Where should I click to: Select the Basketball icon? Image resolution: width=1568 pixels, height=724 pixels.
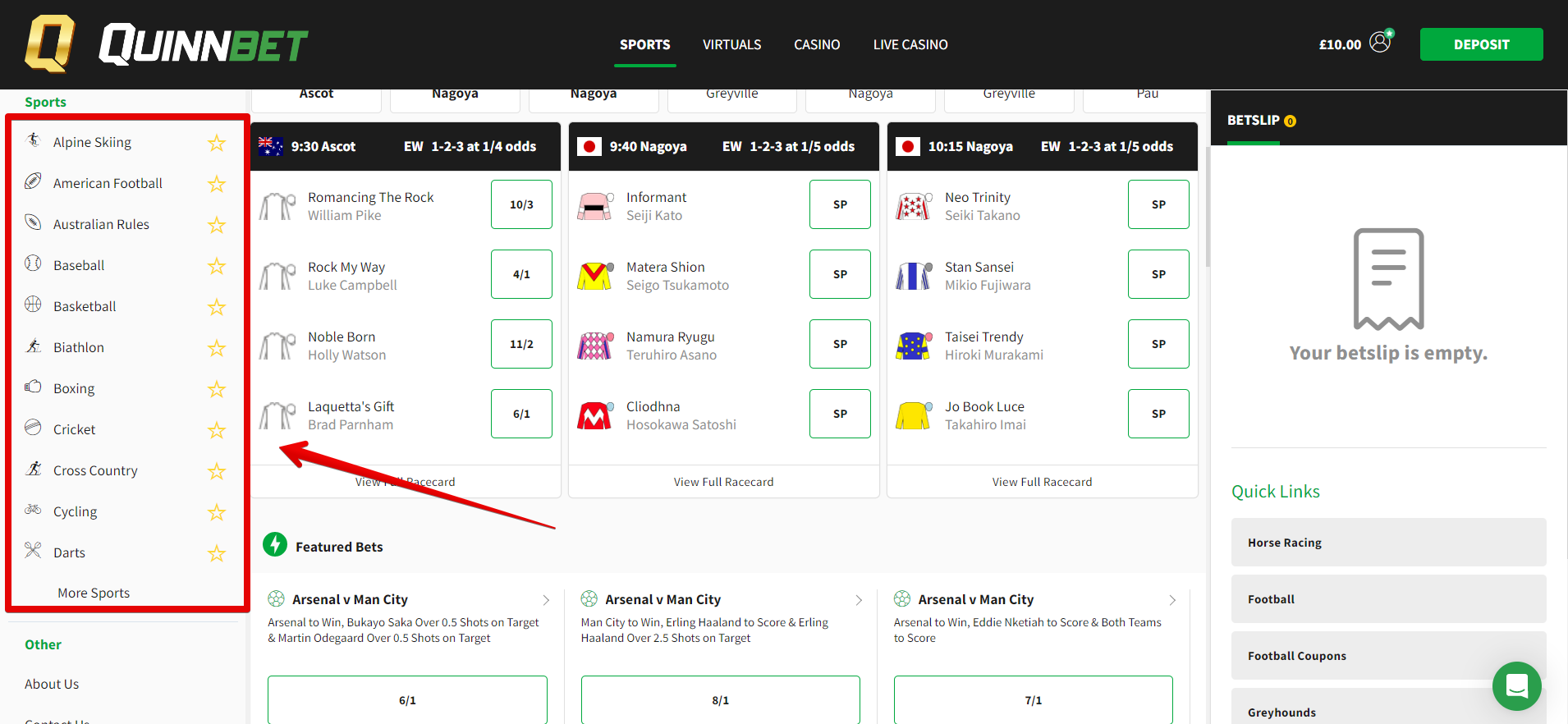[x=33, y=305]
